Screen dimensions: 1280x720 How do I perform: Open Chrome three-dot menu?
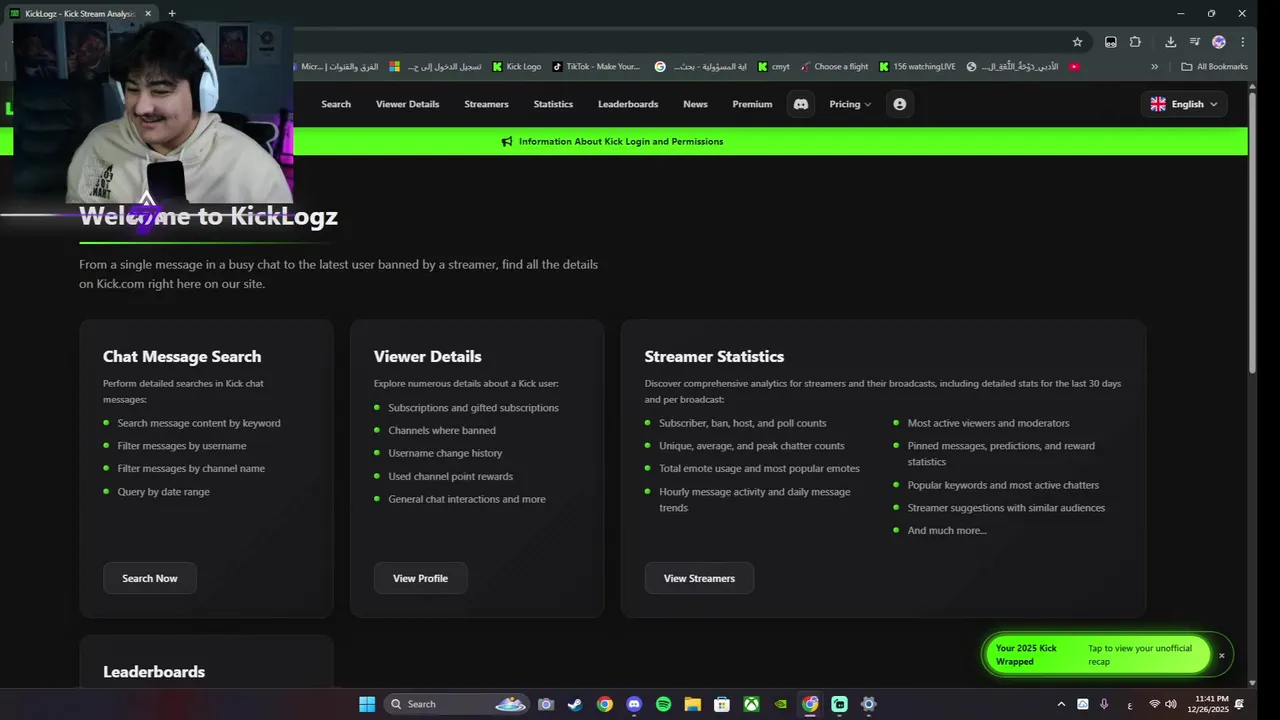1242,42
